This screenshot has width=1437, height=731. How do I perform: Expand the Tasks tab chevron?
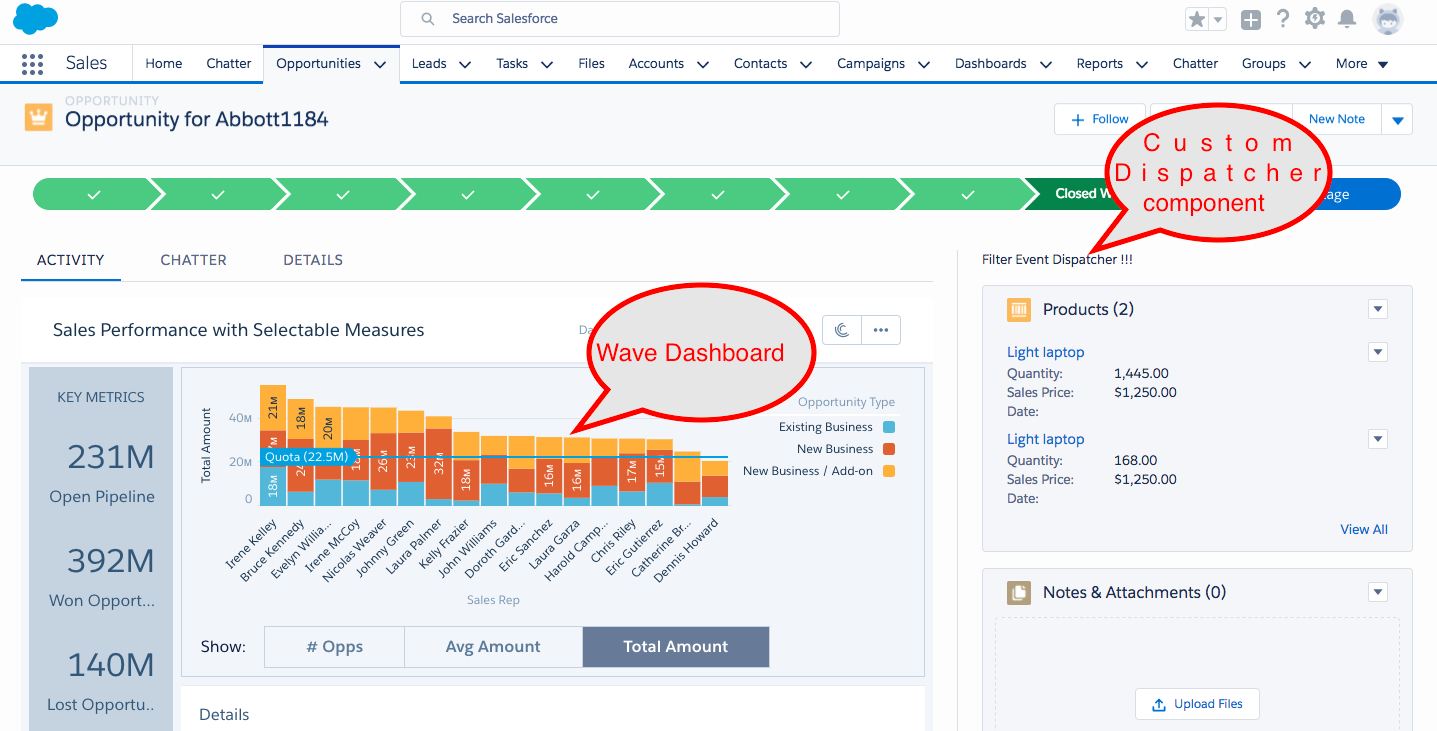547,64
